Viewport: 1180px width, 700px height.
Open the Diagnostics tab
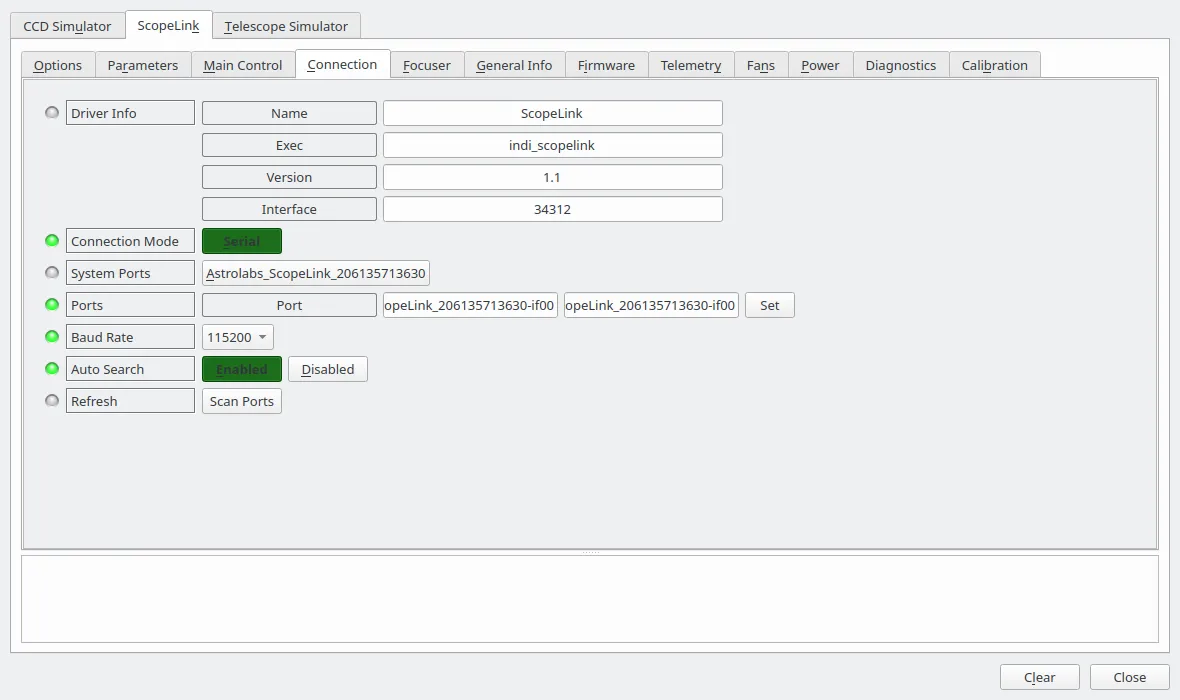(x=901, y=65)
